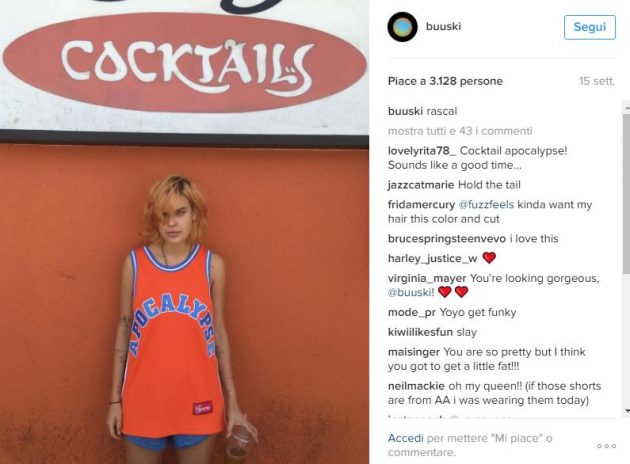
Task: Open the three-dot more options menu
Action: click(606, 446)
